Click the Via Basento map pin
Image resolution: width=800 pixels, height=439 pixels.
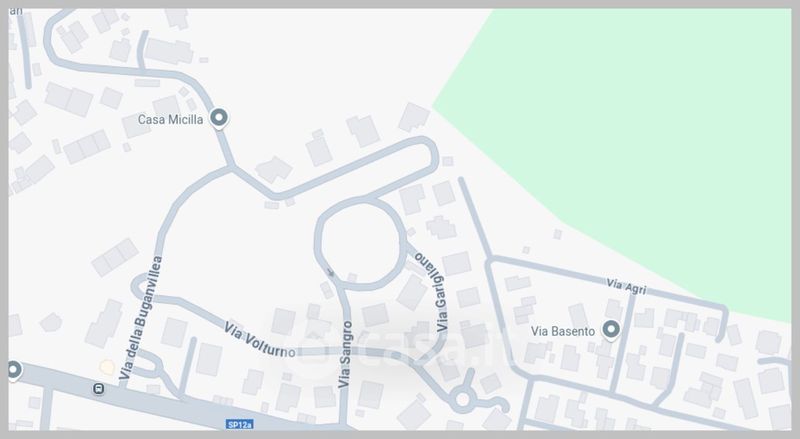[611, 330]
